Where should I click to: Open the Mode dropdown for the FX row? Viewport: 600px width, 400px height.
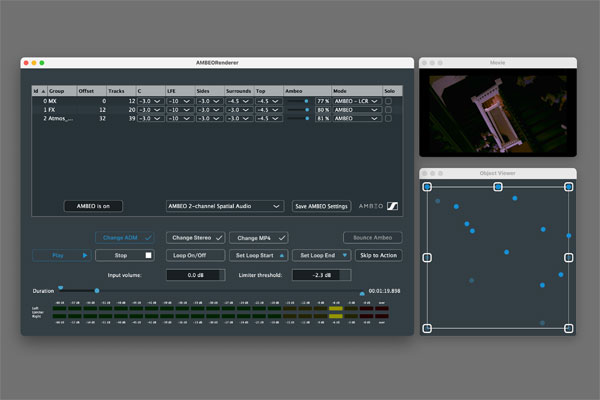coord(357,110)
